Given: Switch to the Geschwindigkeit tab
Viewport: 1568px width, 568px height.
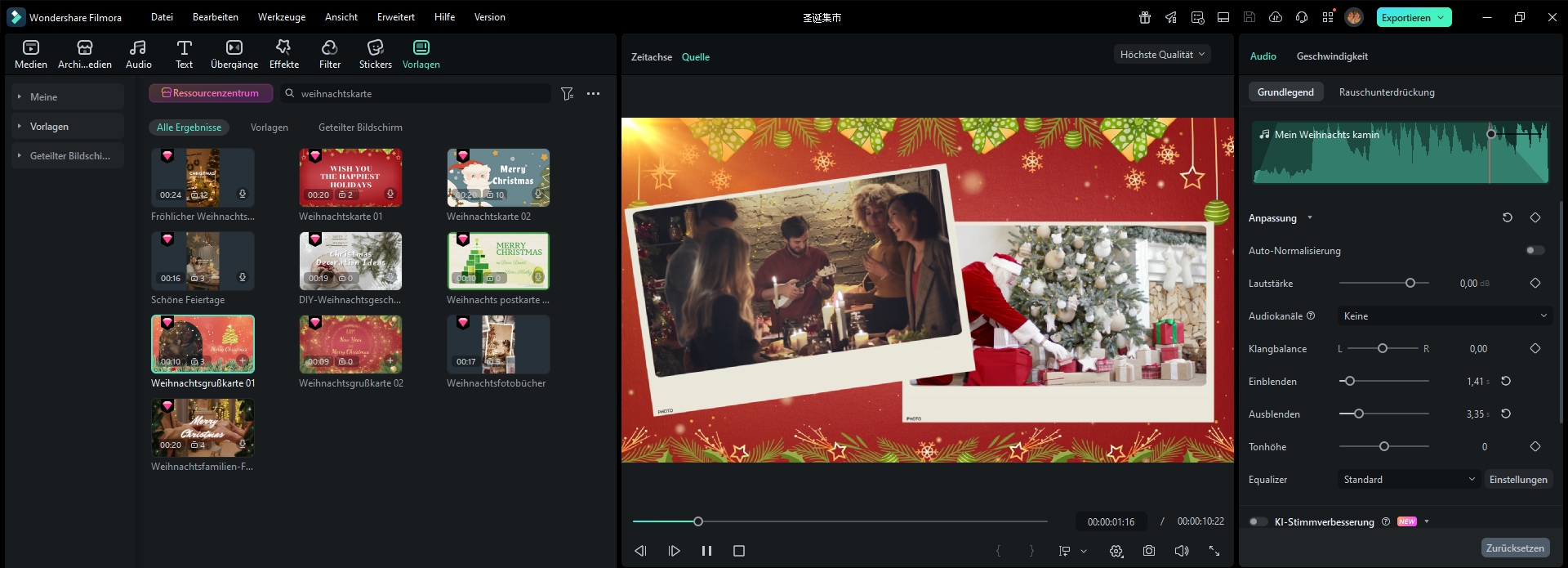Looking at the screenshot, I should click(1332, 56).
